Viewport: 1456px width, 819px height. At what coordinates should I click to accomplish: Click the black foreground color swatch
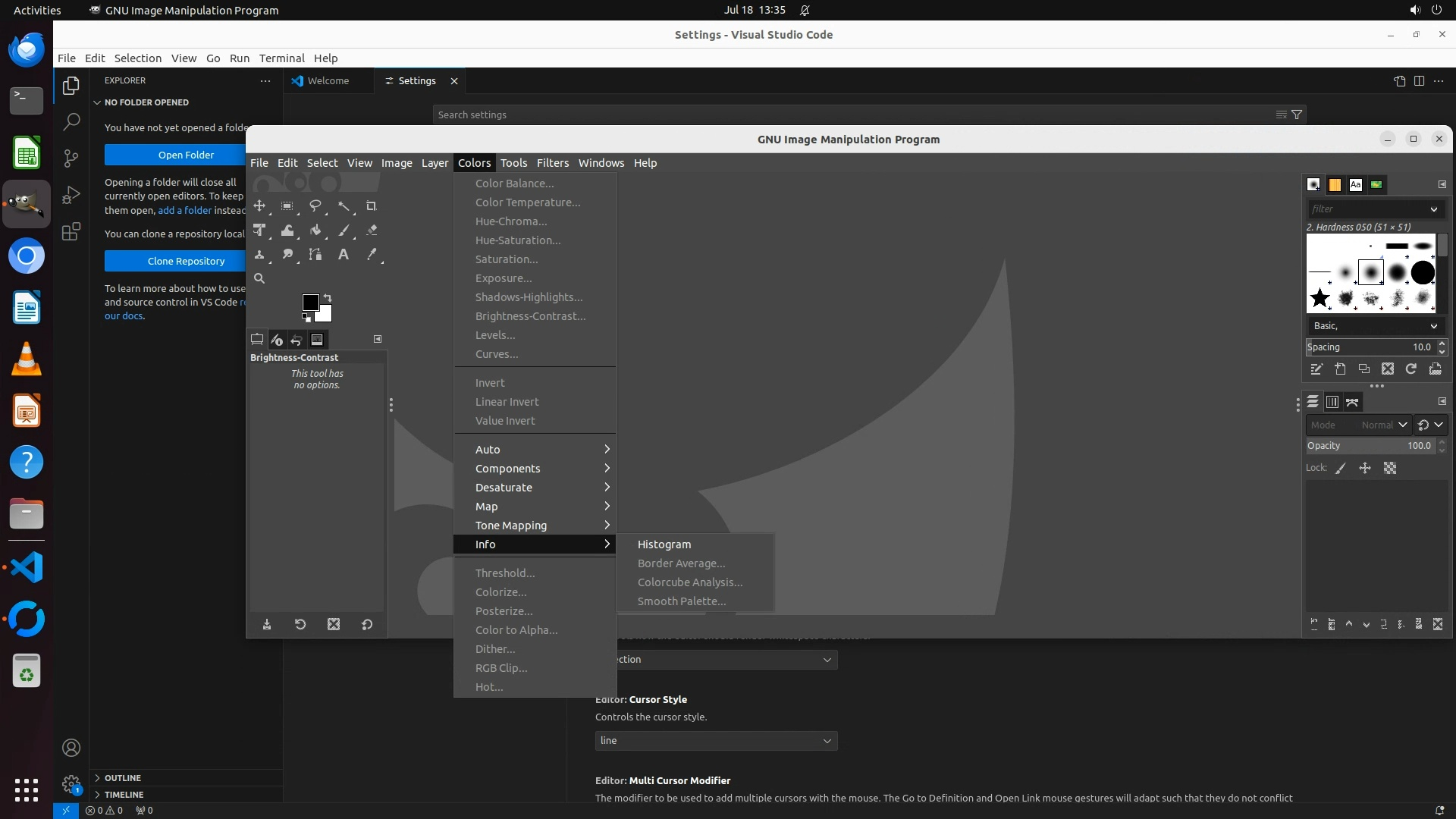(x=310, y=302)
